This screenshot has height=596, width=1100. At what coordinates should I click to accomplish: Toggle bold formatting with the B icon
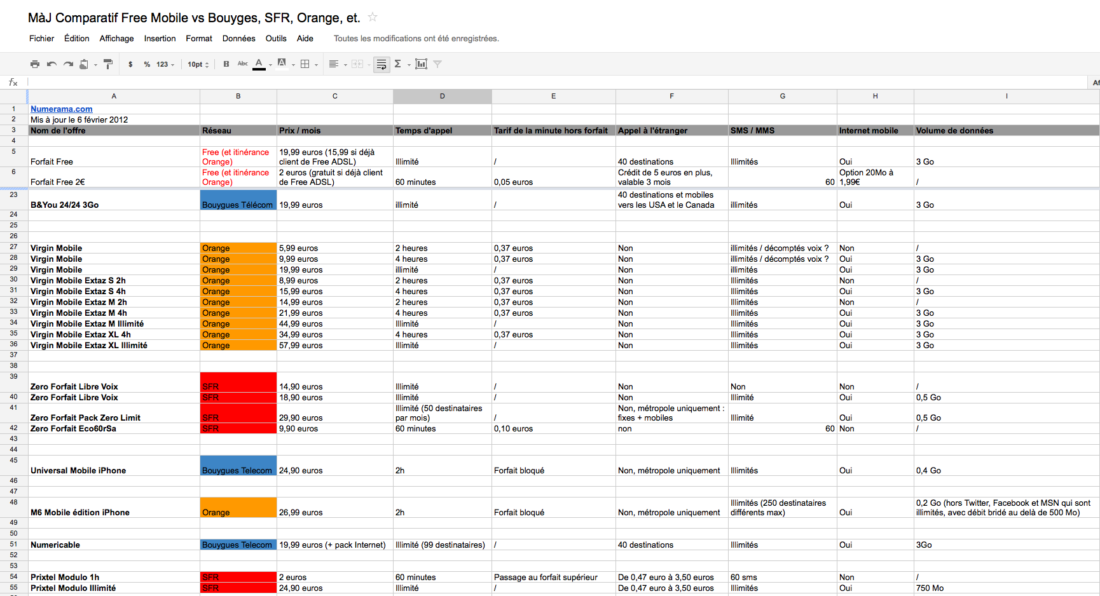coord(226,64)
